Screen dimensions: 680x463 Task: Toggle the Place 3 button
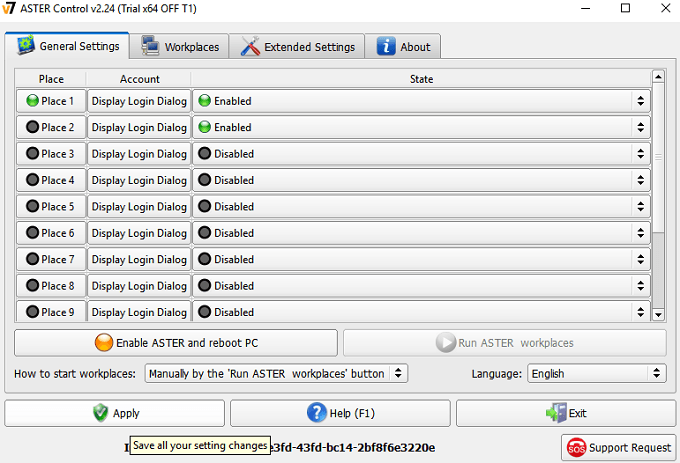pyautogui.click(x=51, y=154)
